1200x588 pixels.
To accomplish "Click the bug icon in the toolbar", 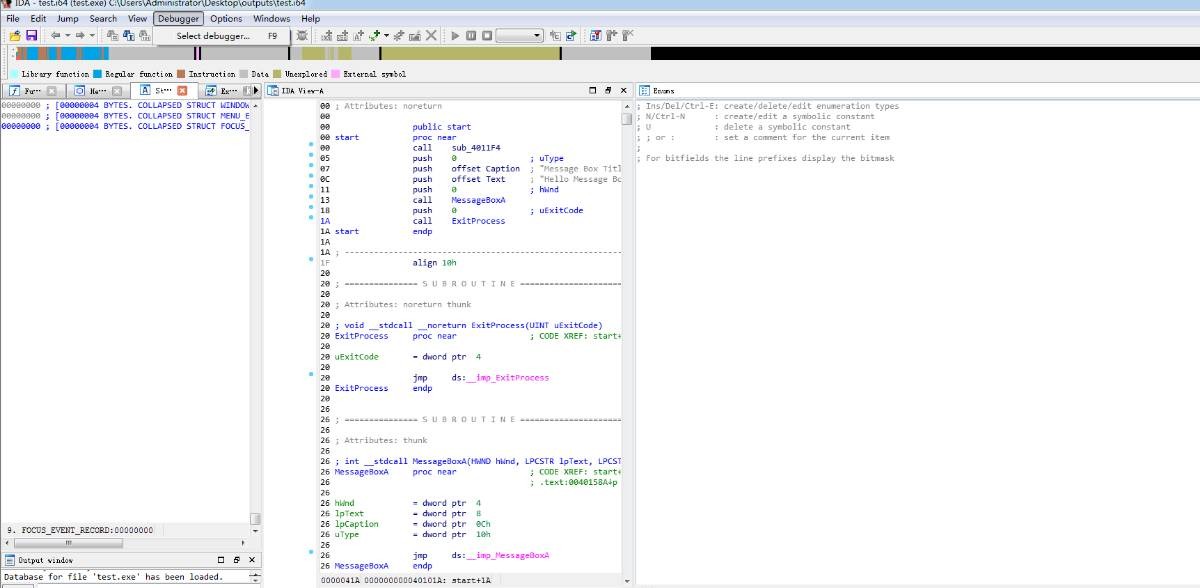I will pyautogui.click(x=302, y=35).
